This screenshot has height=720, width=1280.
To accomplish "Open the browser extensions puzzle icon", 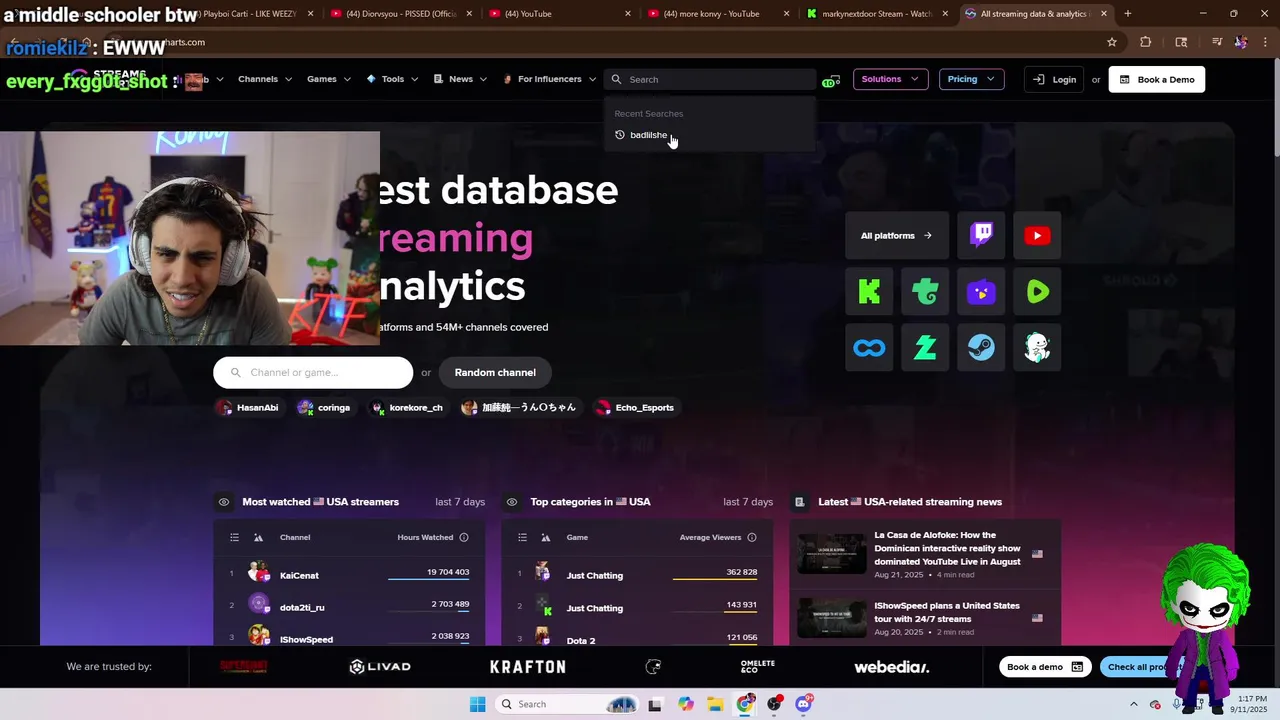I will [x=1145, y=42].
